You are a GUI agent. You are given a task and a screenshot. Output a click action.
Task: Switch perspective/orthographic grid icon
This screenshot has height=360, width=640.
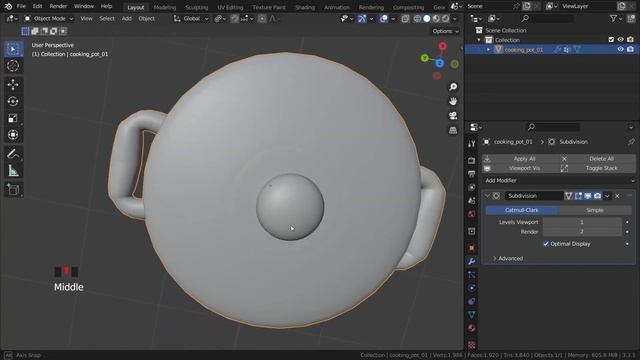(x=453, y=130)
